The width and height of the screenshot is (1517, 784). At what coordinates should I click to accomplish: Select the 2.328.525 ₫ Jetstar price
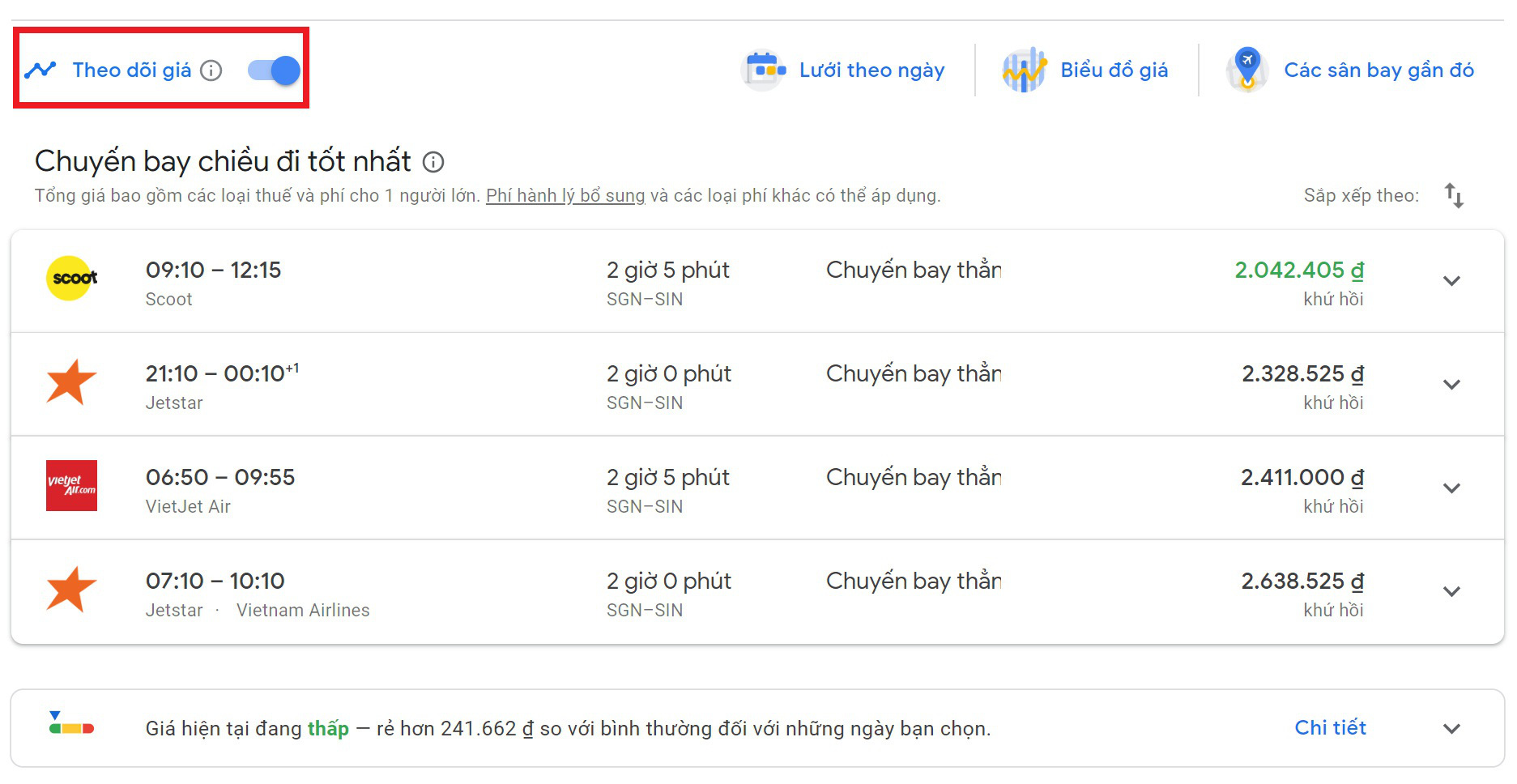tap(1302, 374)
